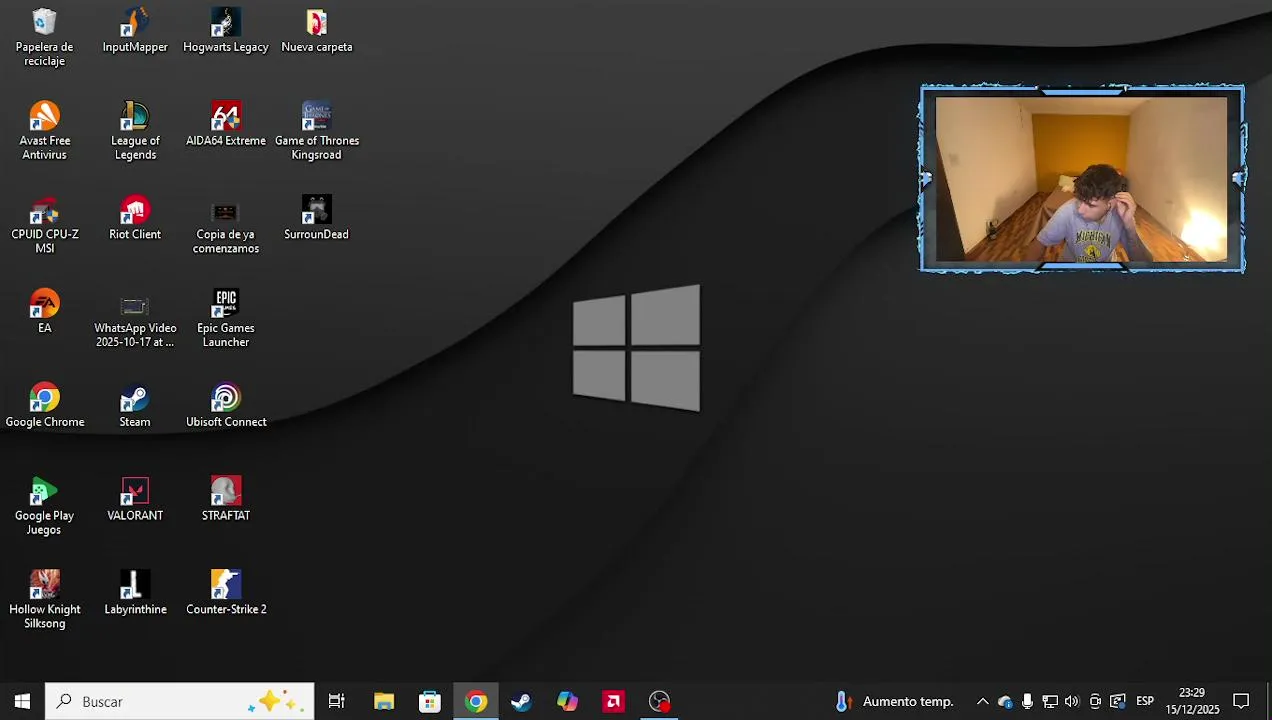Click the tray icon before ESP
Viewport: 1272px width, 720px height.
coord(1118,701)
